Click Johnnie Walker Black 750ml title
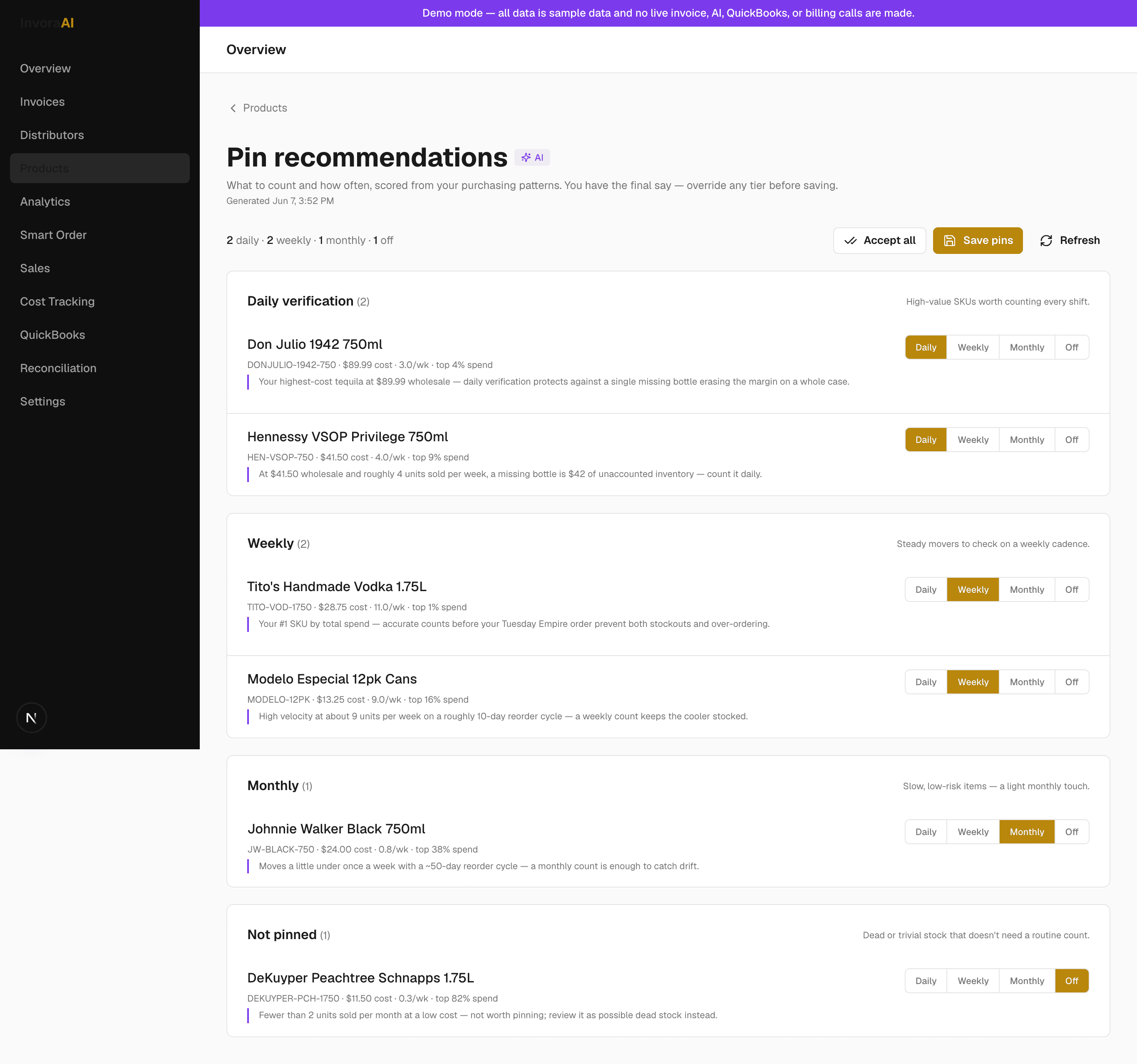The width and height of the screenshot is (1137, 1064). tap(336, 829)
